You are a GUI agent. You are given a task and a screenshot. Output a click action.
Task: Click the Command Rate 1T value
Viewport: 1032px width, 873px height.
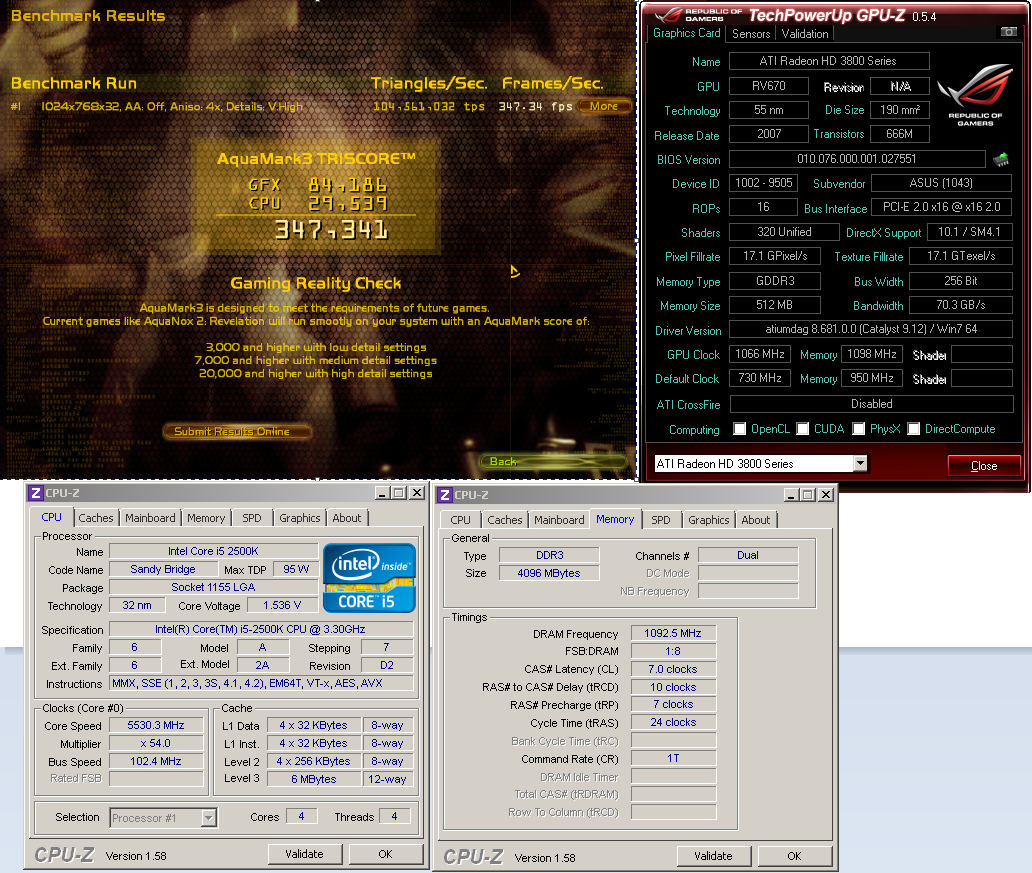673,758
